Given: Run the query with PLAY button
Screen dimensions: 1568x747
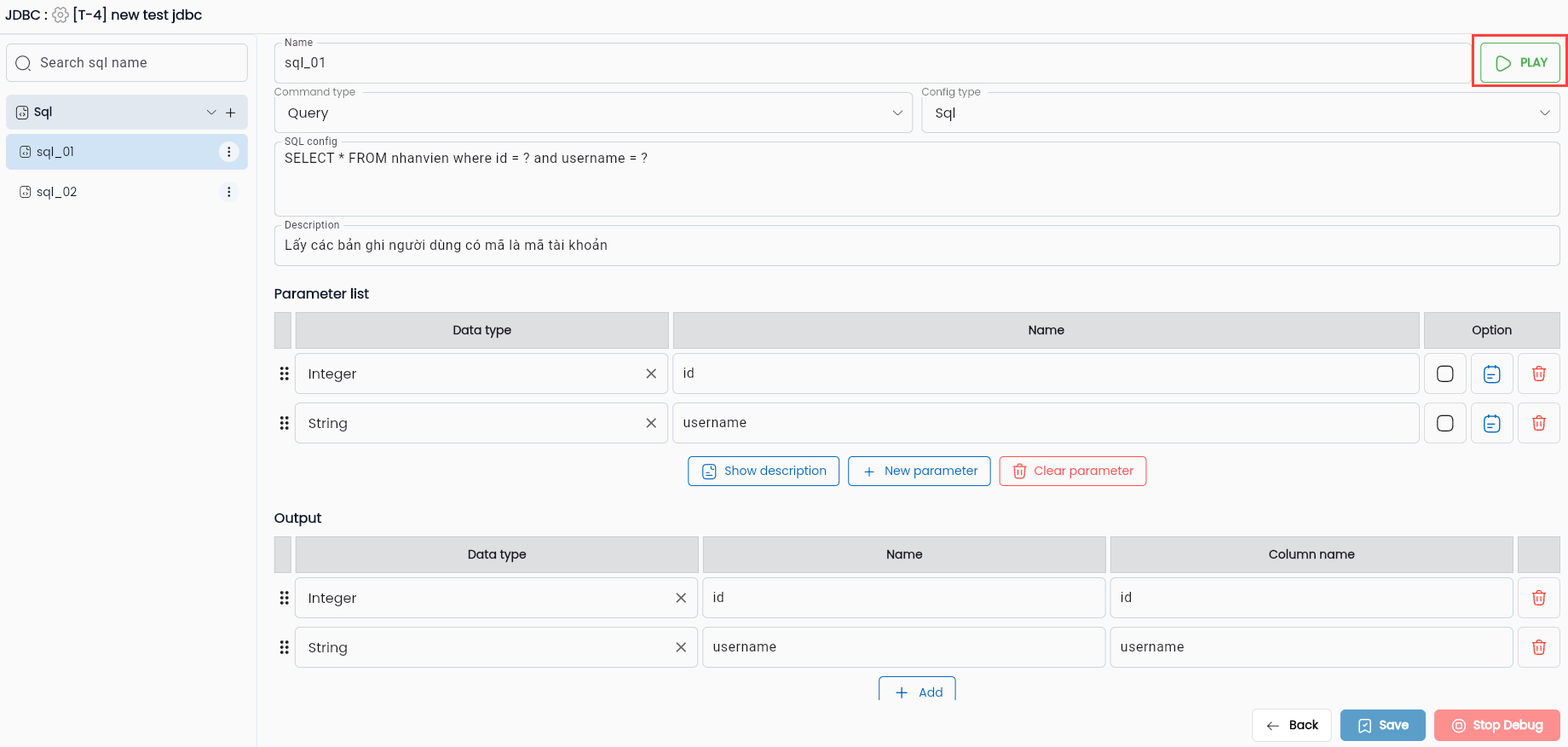Looking at the screenshot, I should 1520,62.
